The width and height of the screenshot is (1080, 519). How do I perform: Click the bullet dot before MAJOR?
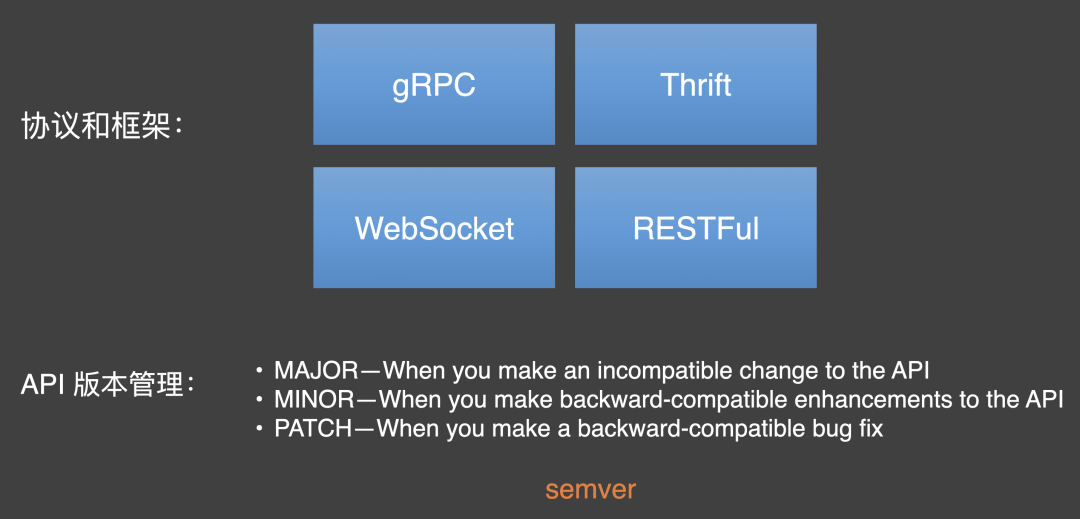pos(260,370)
